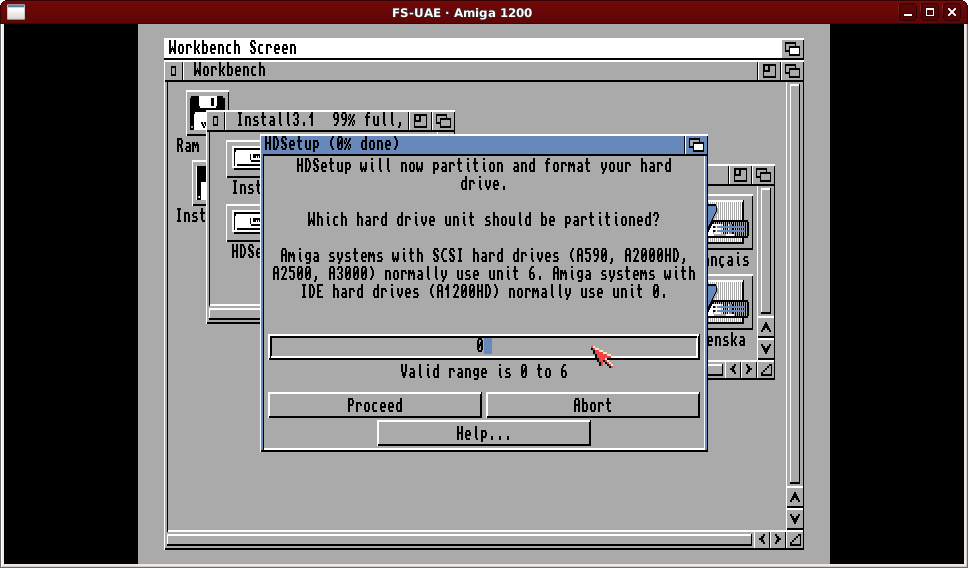This screenshot has width=968, height=568.
Task: Click Install3.1 window close gadget
Action: click(x=215, y=120)
